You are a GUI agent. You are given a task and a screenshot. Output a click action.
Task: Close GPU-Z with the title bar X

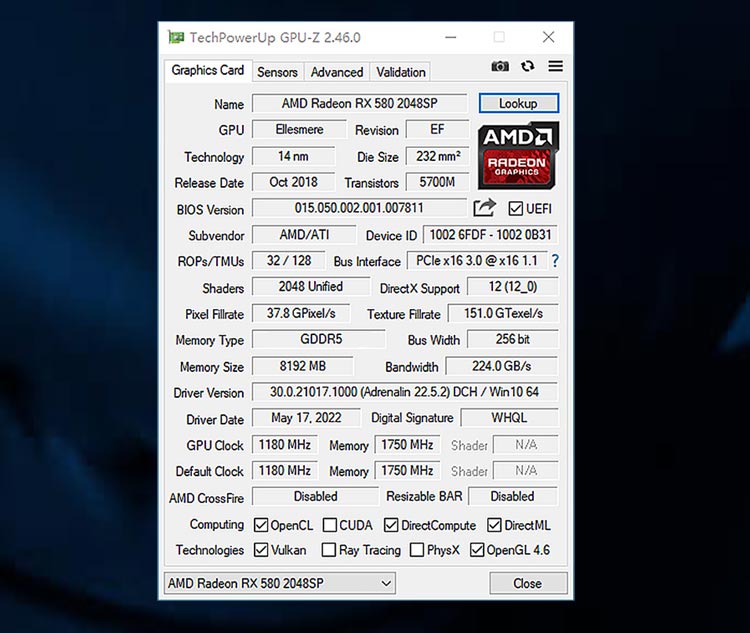pos(549,37)
